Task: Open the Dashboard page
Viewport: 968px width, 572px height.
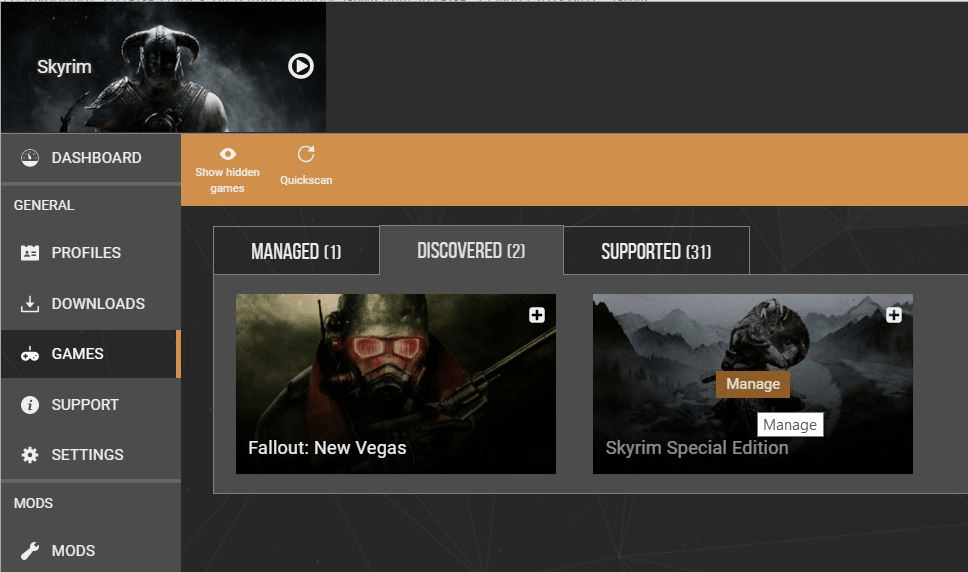Action: coord(91,157)
